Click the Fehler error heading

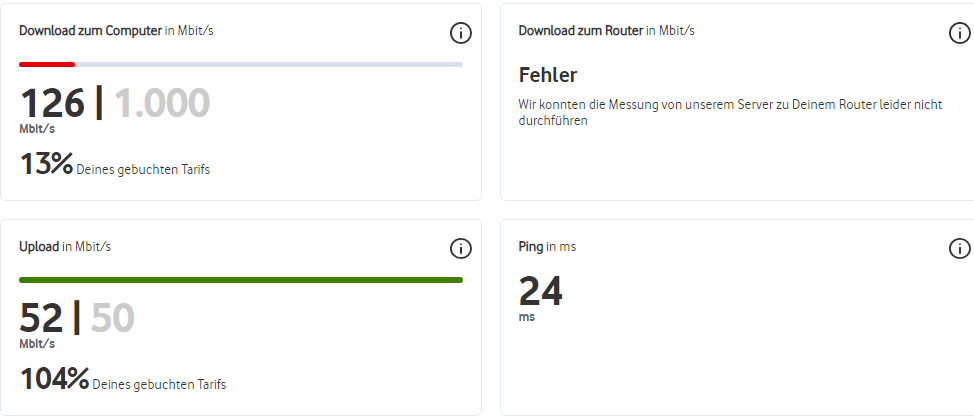coord(548,75)
